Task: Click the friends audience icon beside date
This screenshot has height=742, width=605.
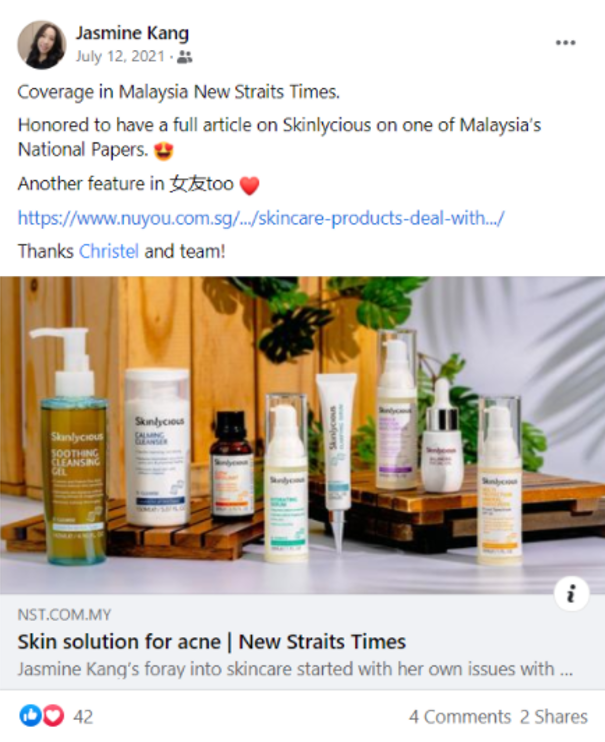Action: pos(184,57)
